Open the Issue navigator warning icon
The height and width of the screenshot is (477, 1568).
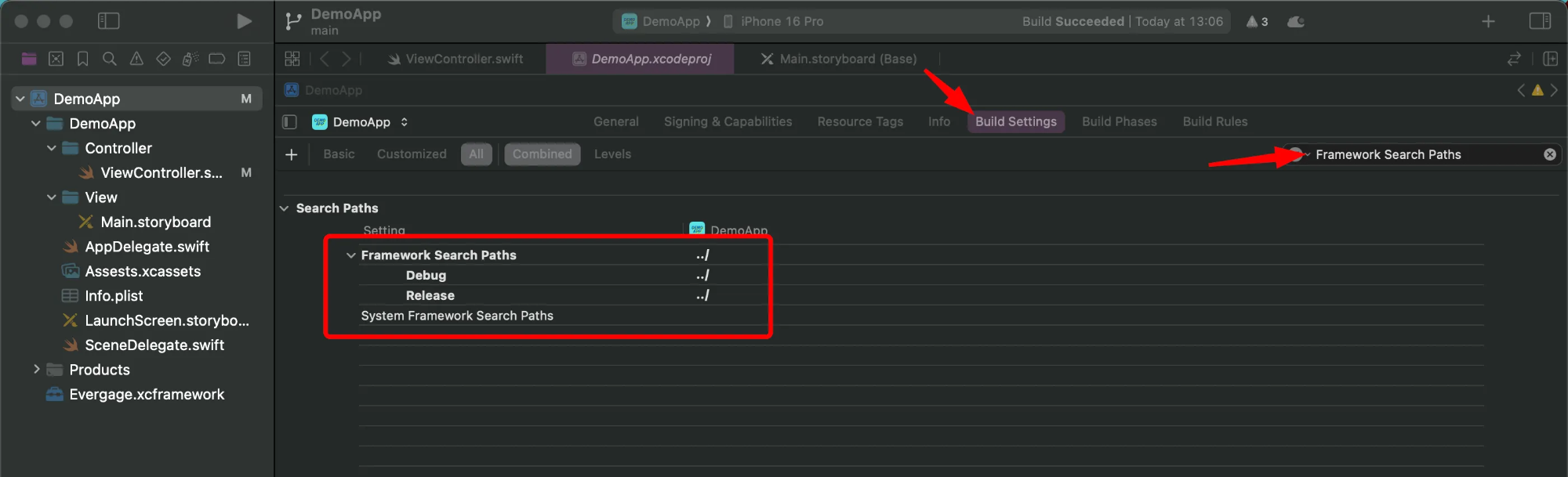click(x=136, y=59)
